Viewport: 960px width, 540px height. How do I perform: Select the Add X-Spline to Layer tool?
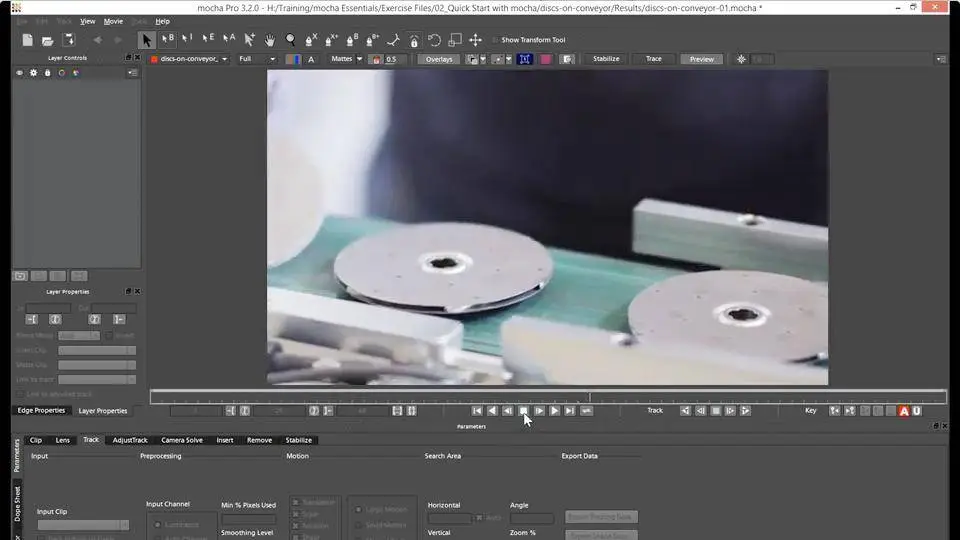coord(331,40)
